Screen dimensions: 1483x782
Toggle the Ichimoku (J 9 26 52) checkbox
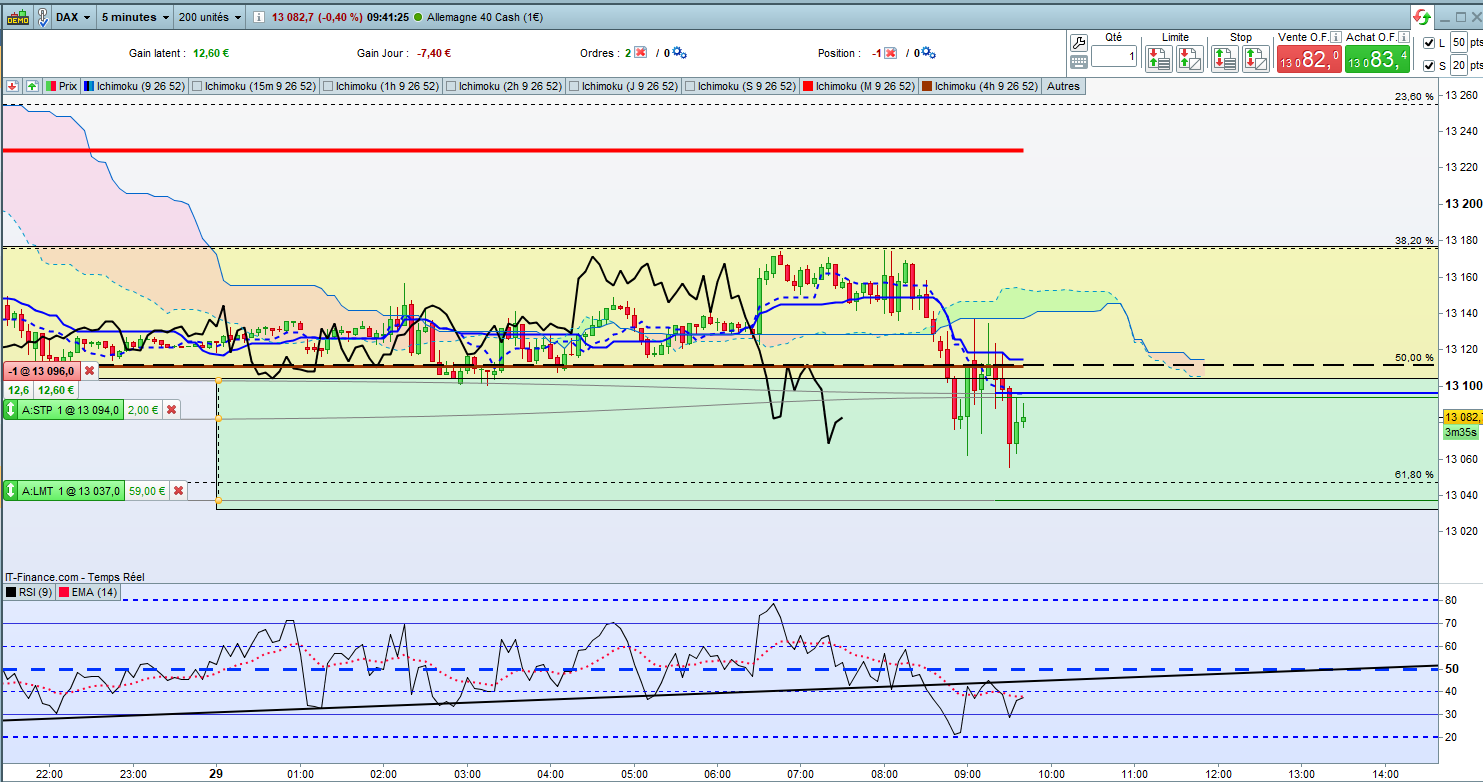[x=573, y=87]
